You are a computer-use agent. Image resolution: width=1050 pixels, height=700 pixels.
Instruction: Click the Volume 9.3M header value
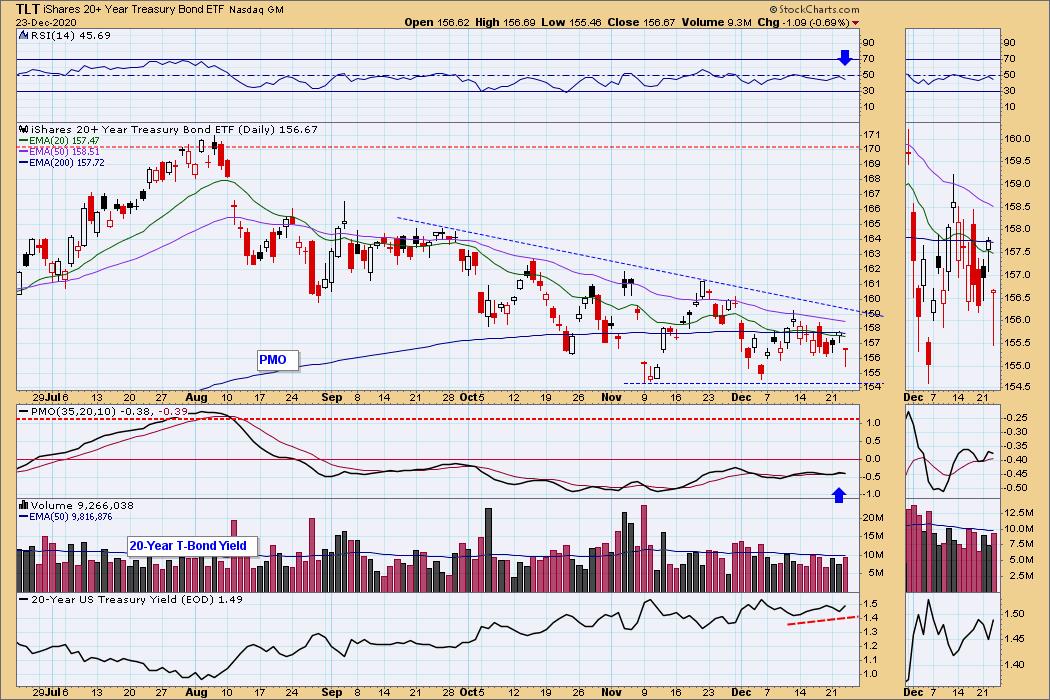click(x=717, y=22)
